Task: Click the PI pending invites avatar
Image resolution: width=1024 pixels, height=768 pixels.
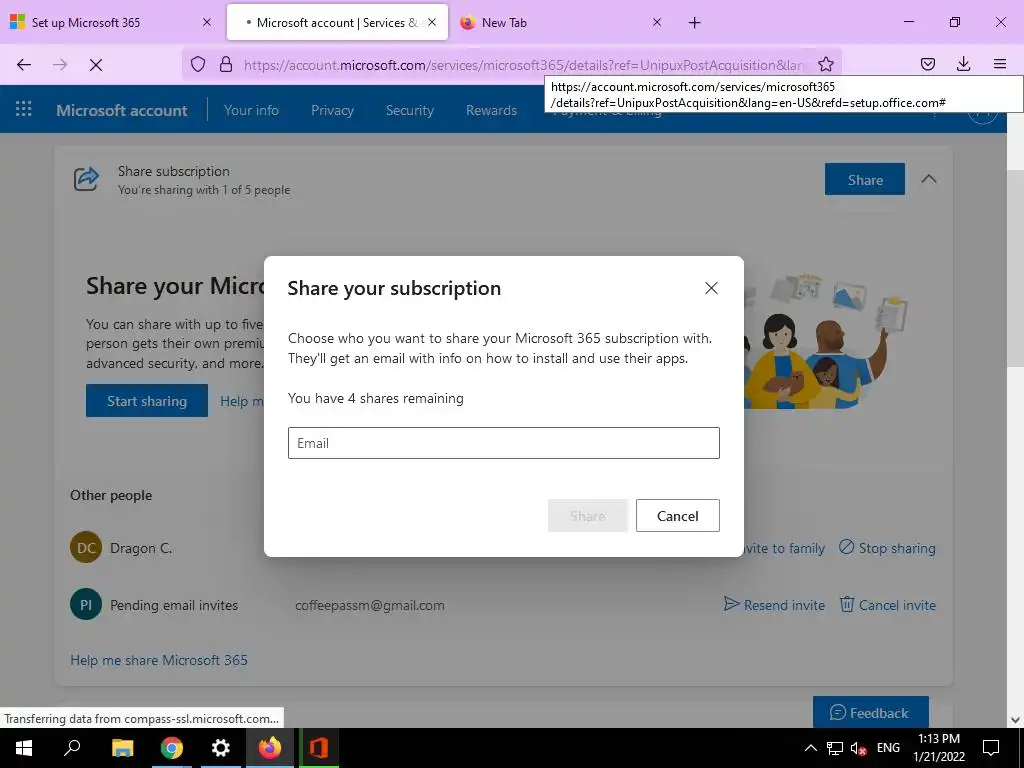Action: [86, 605]
